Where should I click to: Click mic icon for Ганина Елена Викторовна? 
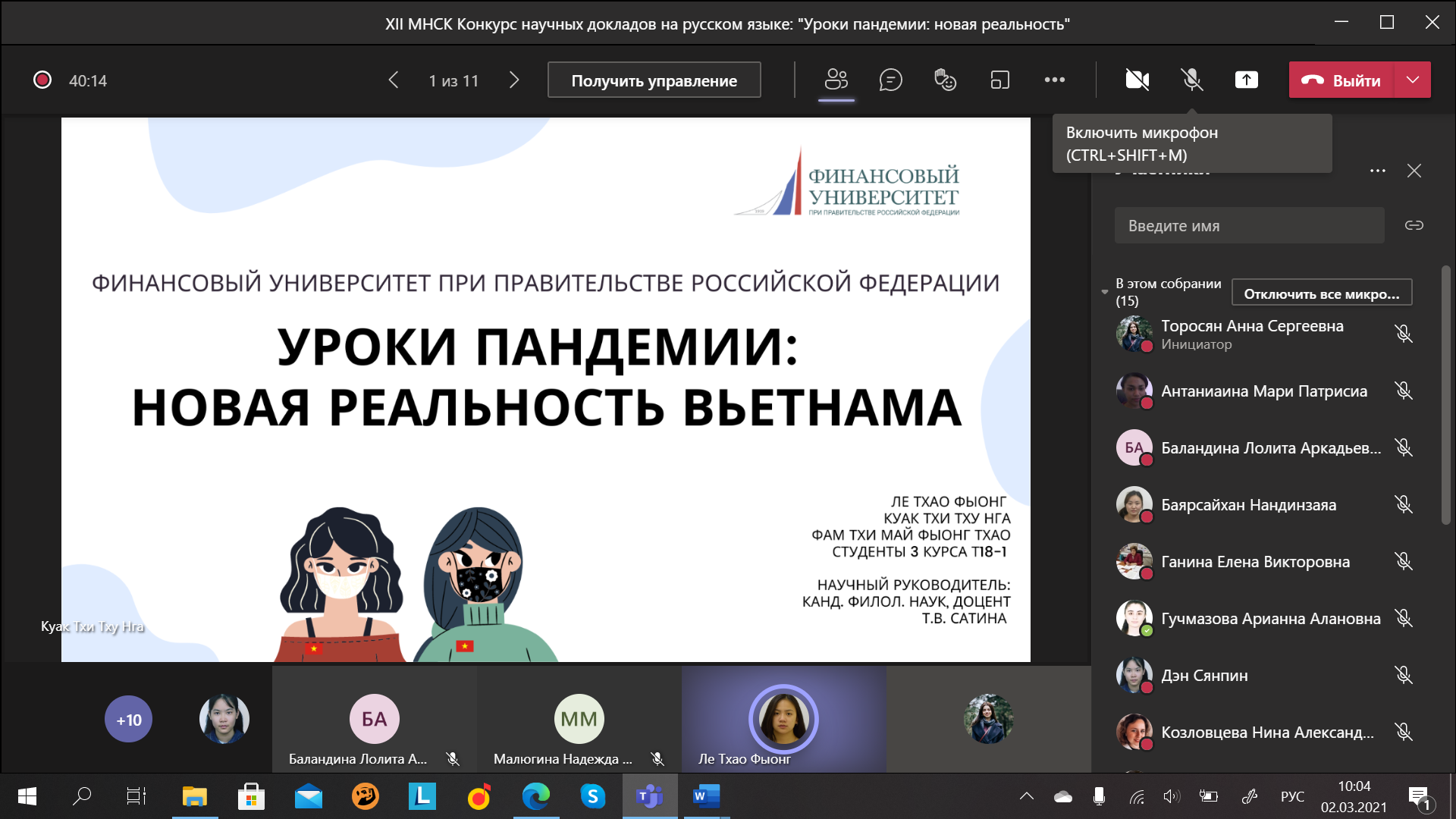click(1404, 561)
